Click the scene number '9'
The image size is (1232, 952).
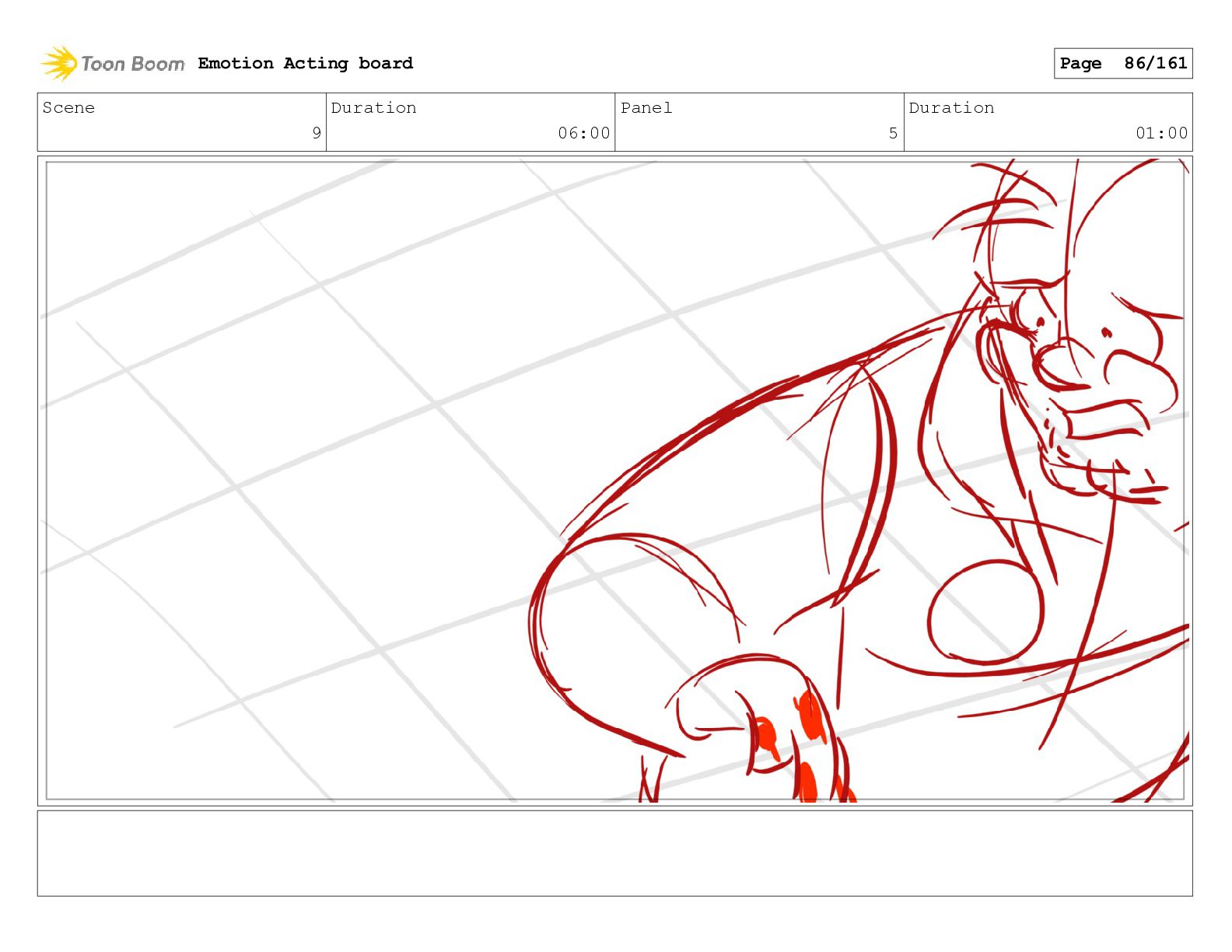[317, 133]
